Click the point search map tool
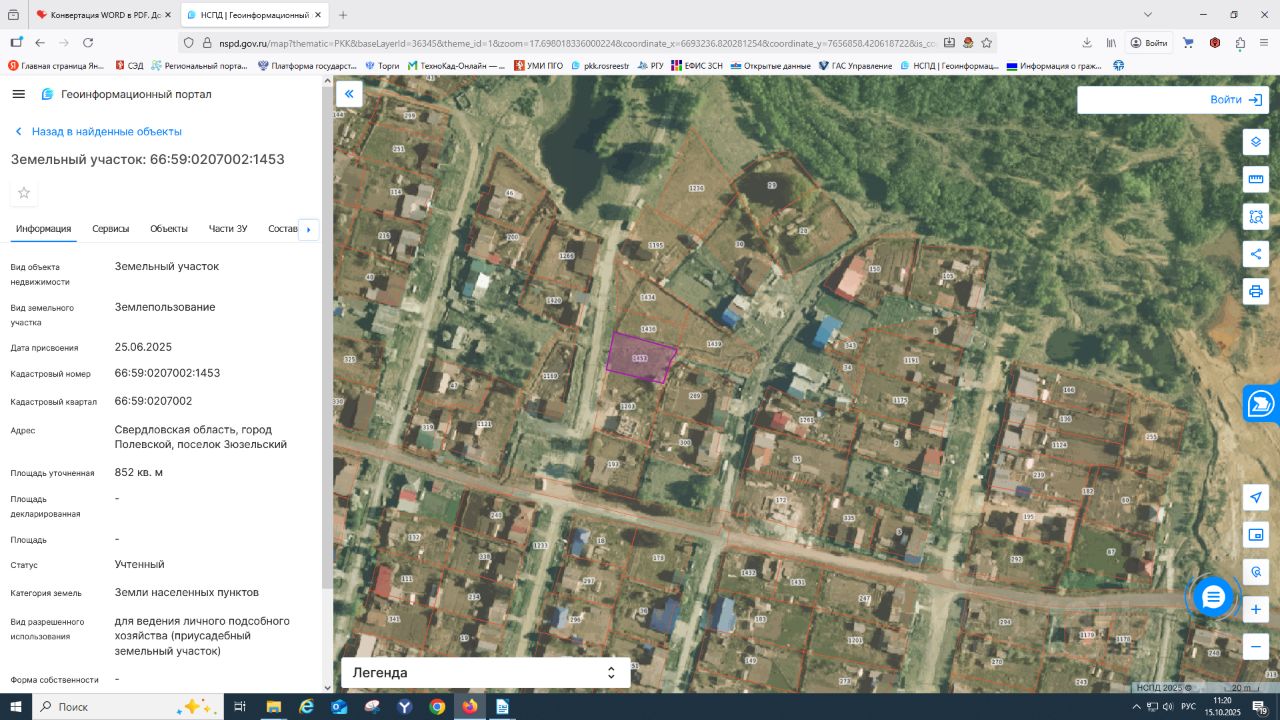 (x=1256, y=572)
